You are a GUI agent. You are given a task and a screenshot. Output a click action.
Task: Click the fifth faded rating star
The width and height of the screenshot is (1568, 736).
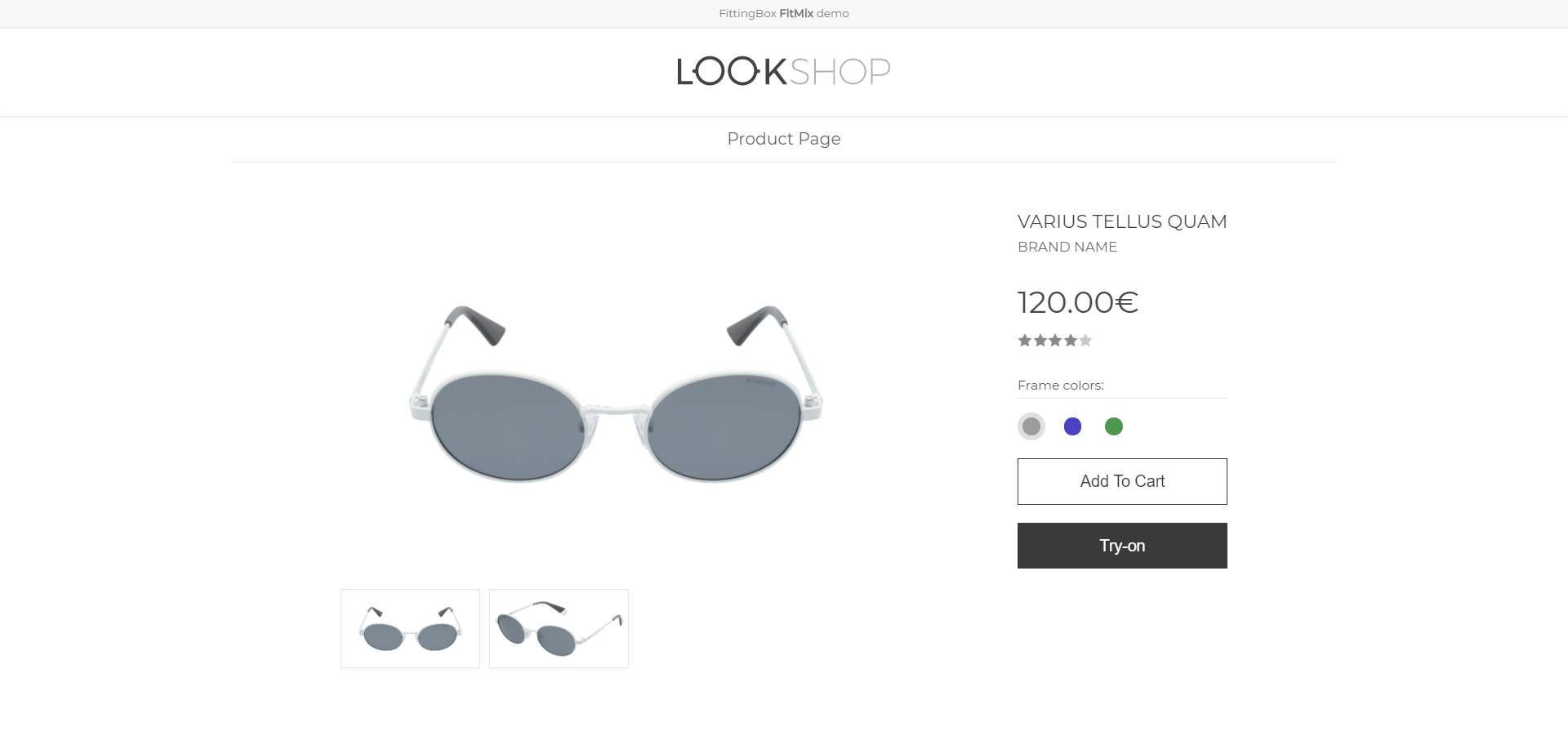tap(1085, 341)
